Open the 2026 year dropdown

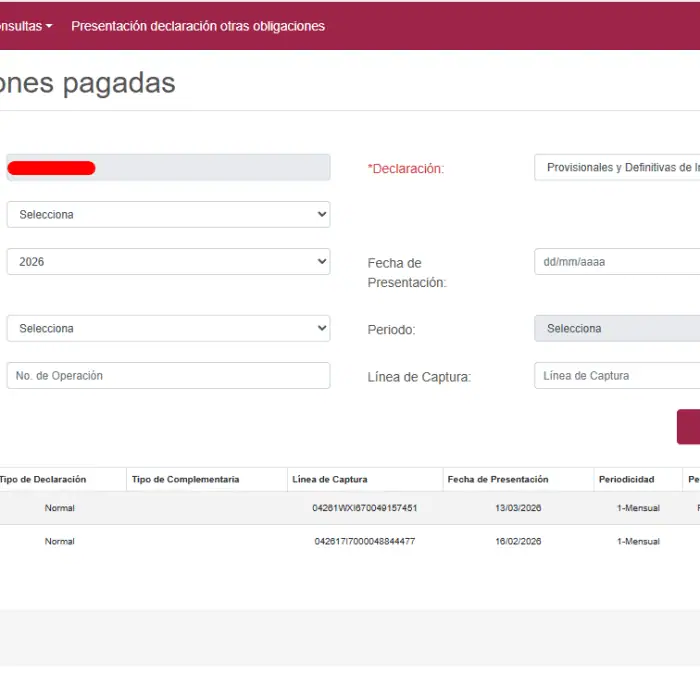tap(168, 262)
